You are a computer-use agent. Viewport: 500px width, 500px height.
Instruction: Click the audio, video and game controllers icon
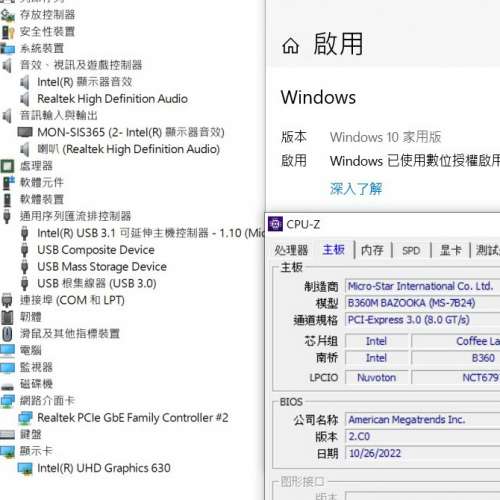click(x=7, y=65)
